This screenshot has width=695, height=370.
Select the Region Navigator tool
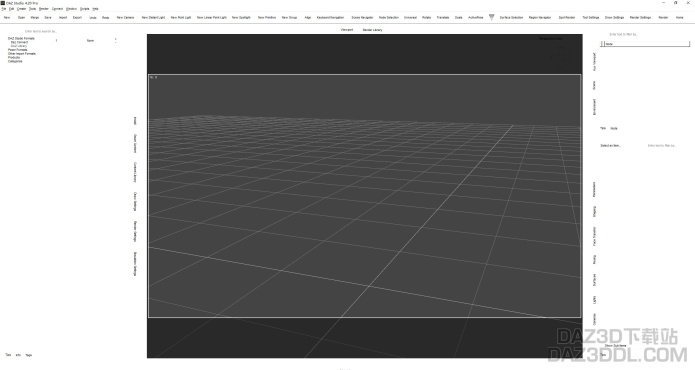540,18
